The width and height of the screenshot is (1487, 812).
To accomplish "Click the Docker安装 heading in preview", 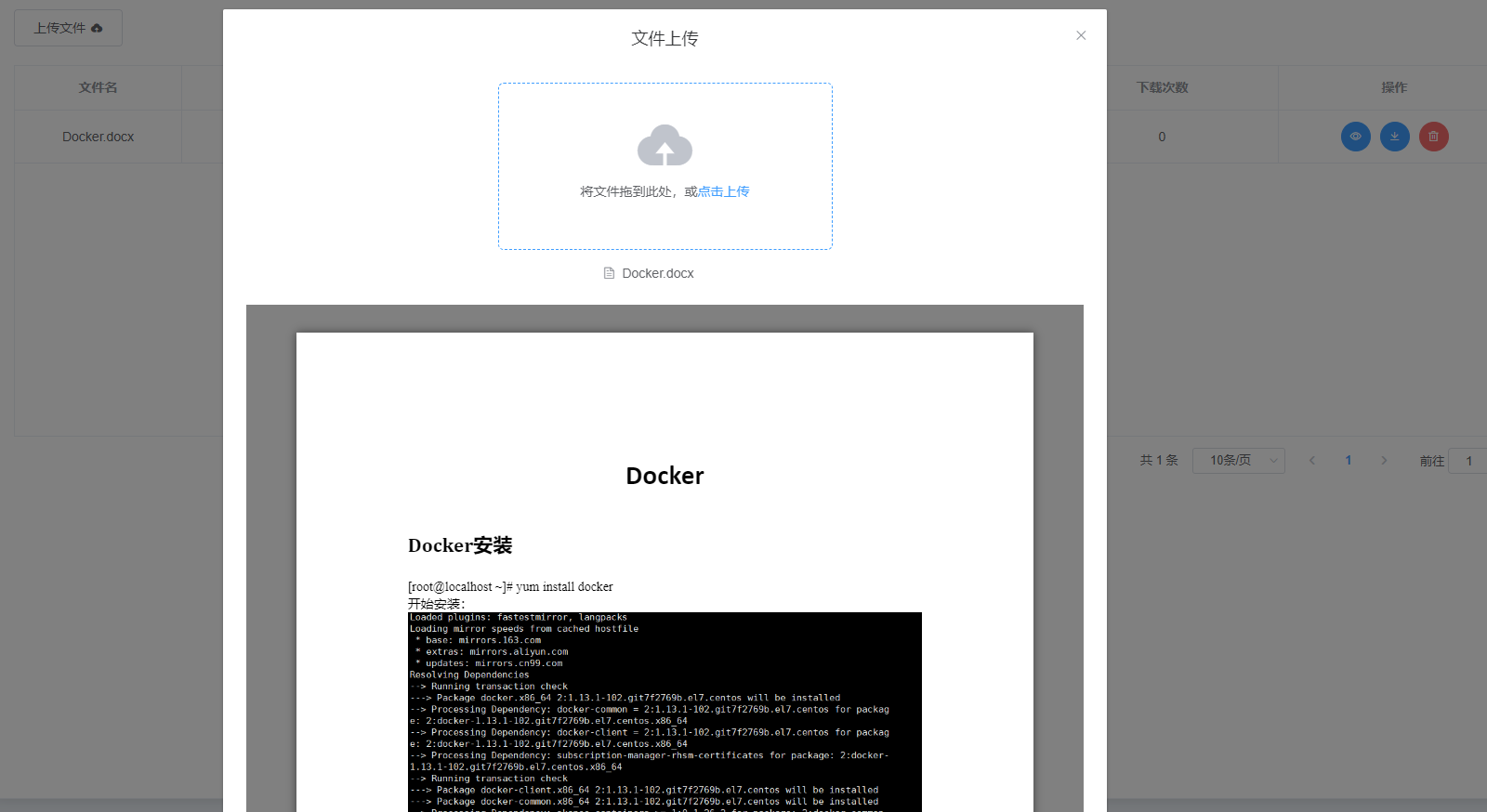I will [460, 545].
